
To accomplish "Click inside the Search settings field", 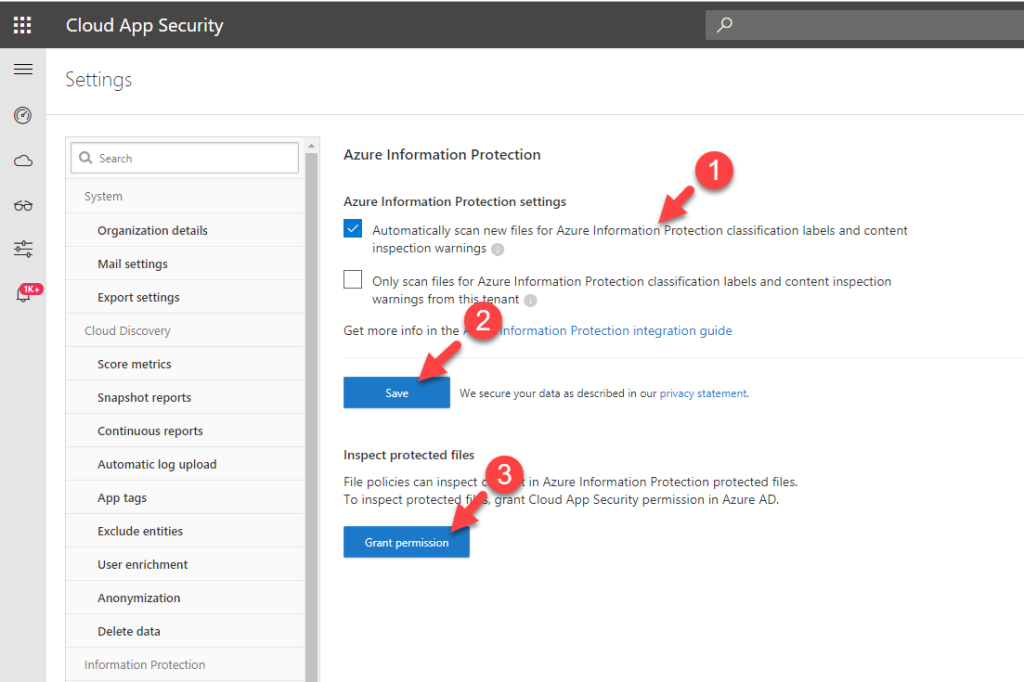I will pos(184,158).
